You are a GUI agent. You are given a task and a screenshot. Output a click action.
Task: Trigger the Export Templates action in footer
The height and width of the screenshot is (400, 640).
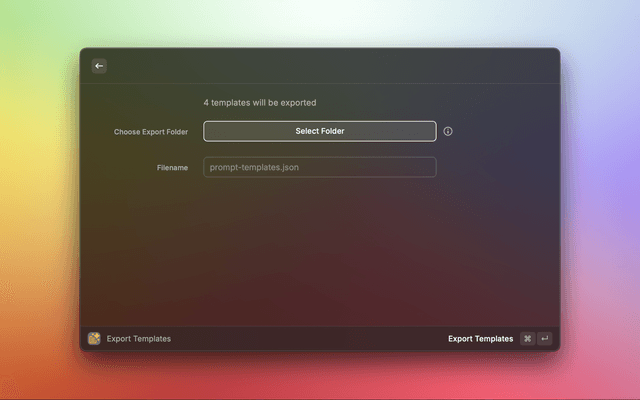pos(480,339)
